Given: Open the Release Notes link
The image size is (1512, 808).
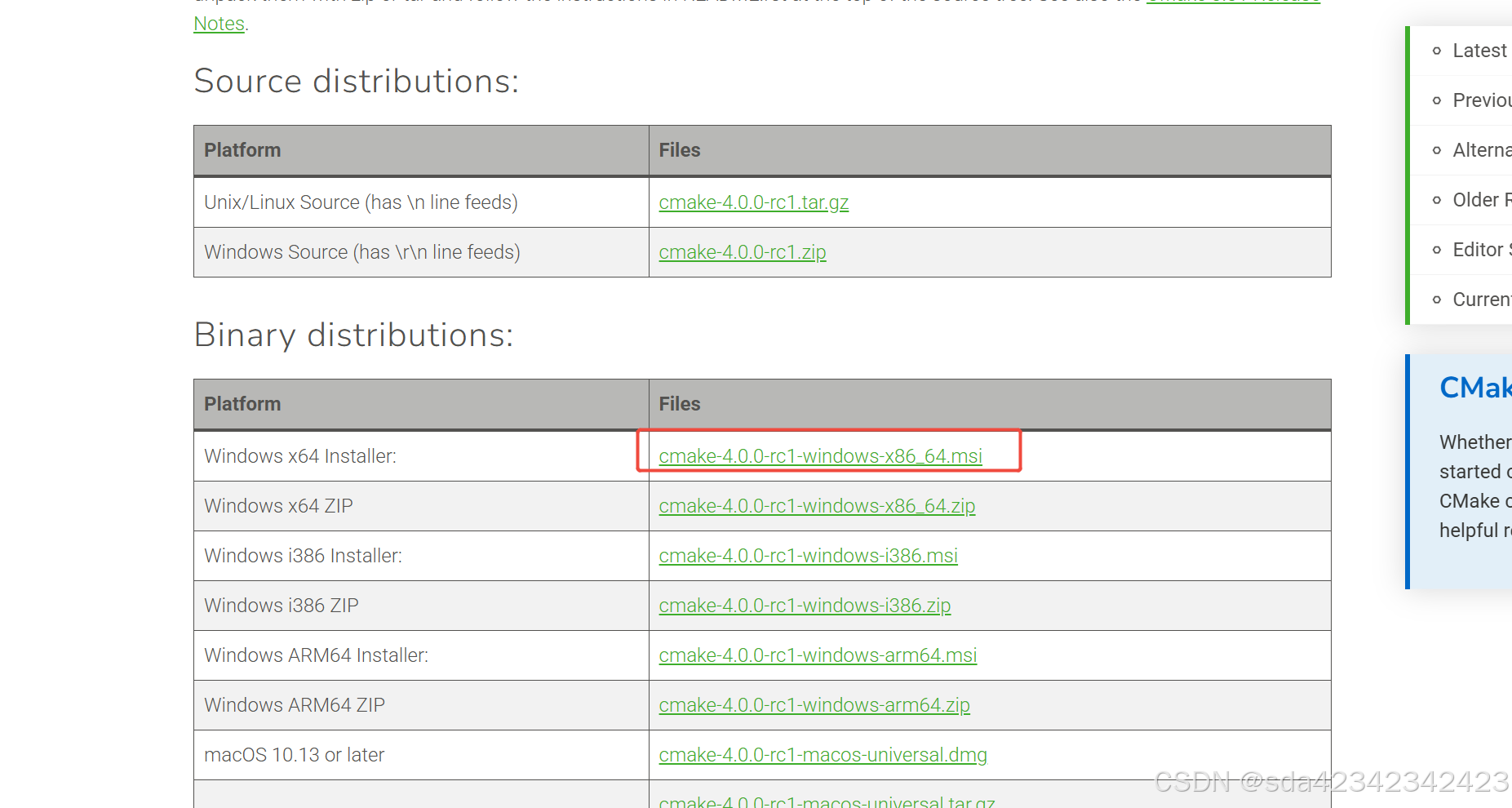Looking at the screenshot, I should [219, 24].
